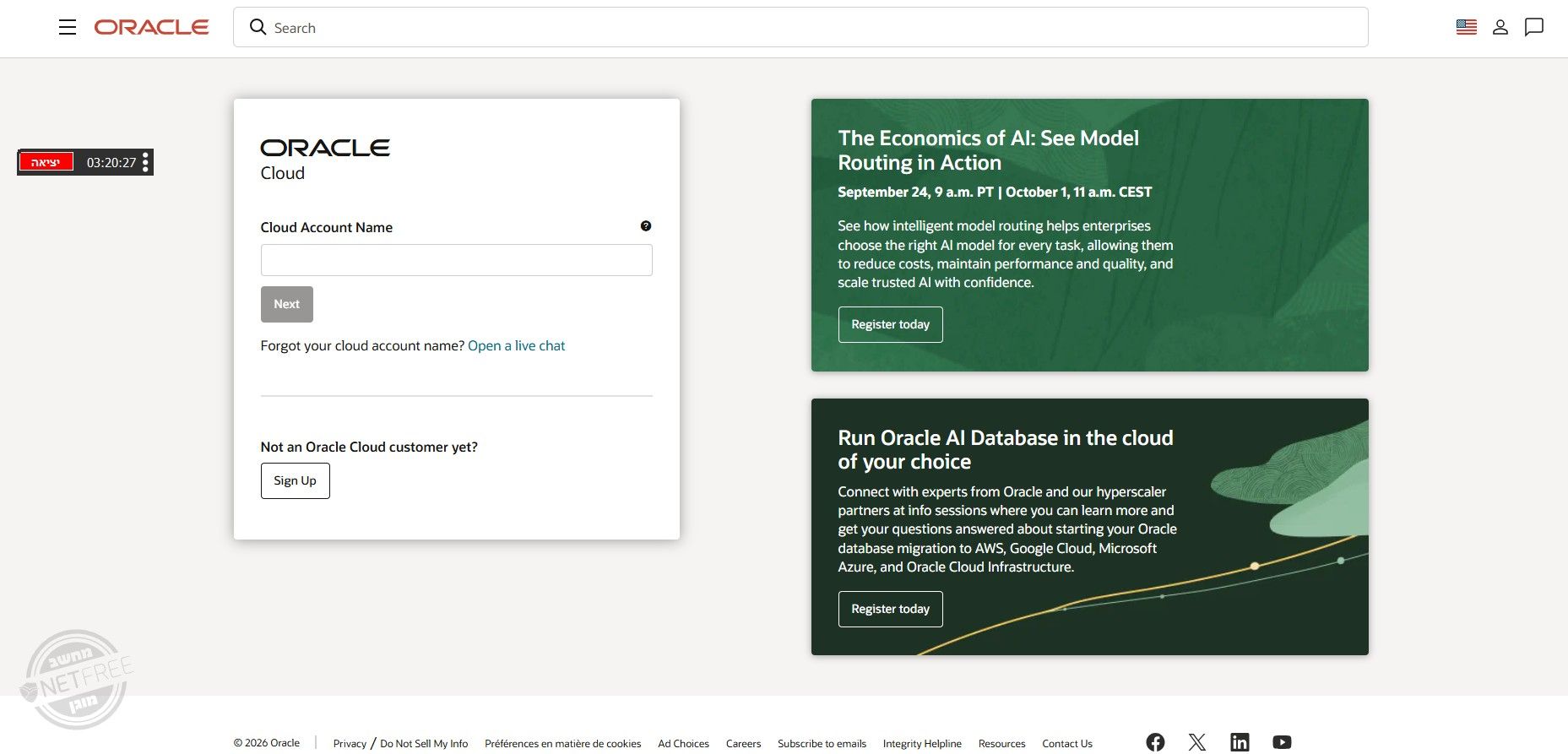Open a live chat link
This screenshot has height=754, width=1568.
click(516, 345)
